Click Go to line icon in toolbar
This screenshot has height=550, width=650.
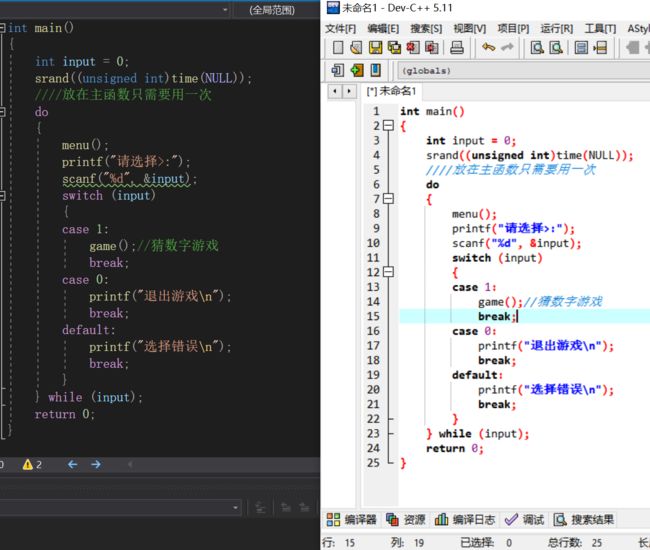pos(600,48)
